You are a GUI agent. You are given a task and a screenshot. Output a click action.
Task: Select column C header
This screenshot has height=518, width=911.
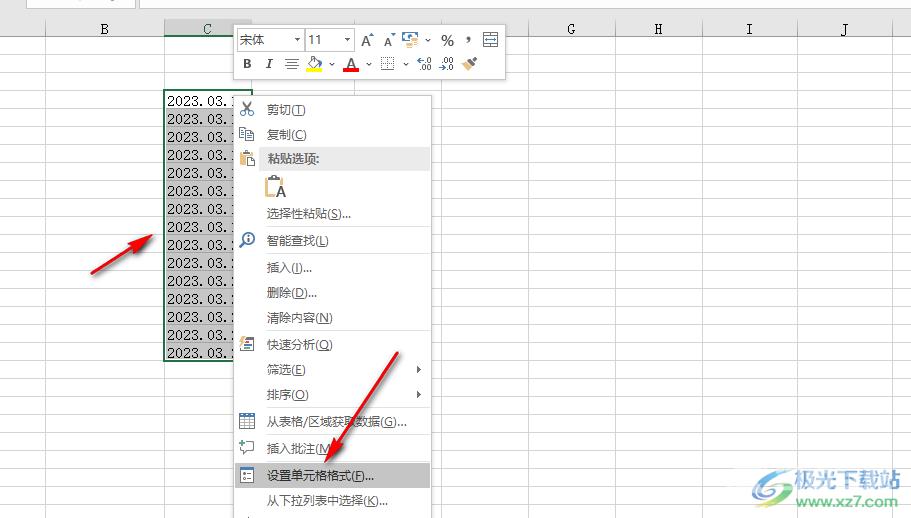207,29
